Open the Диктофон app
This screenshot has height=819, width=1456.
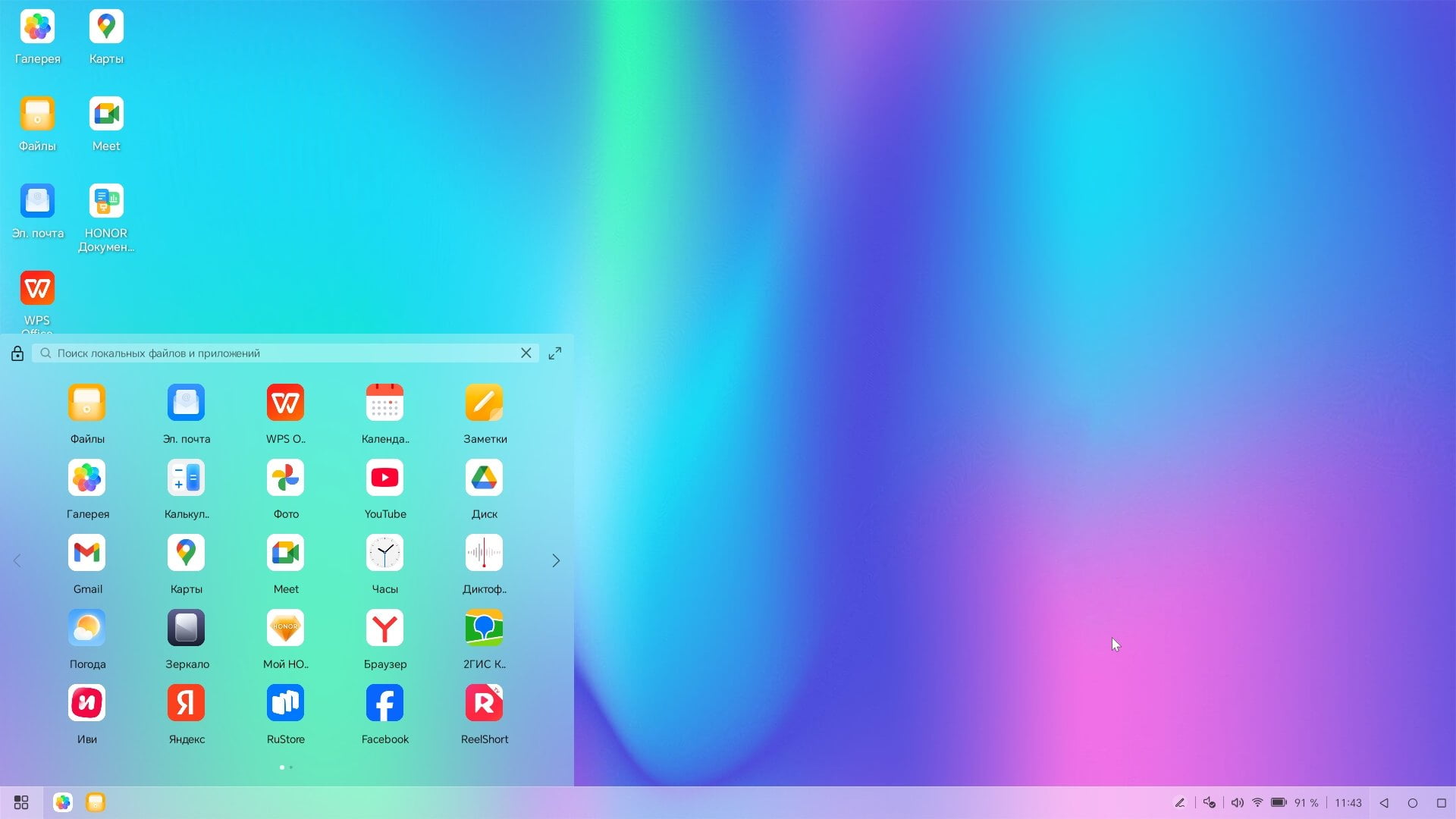(485, 563)
